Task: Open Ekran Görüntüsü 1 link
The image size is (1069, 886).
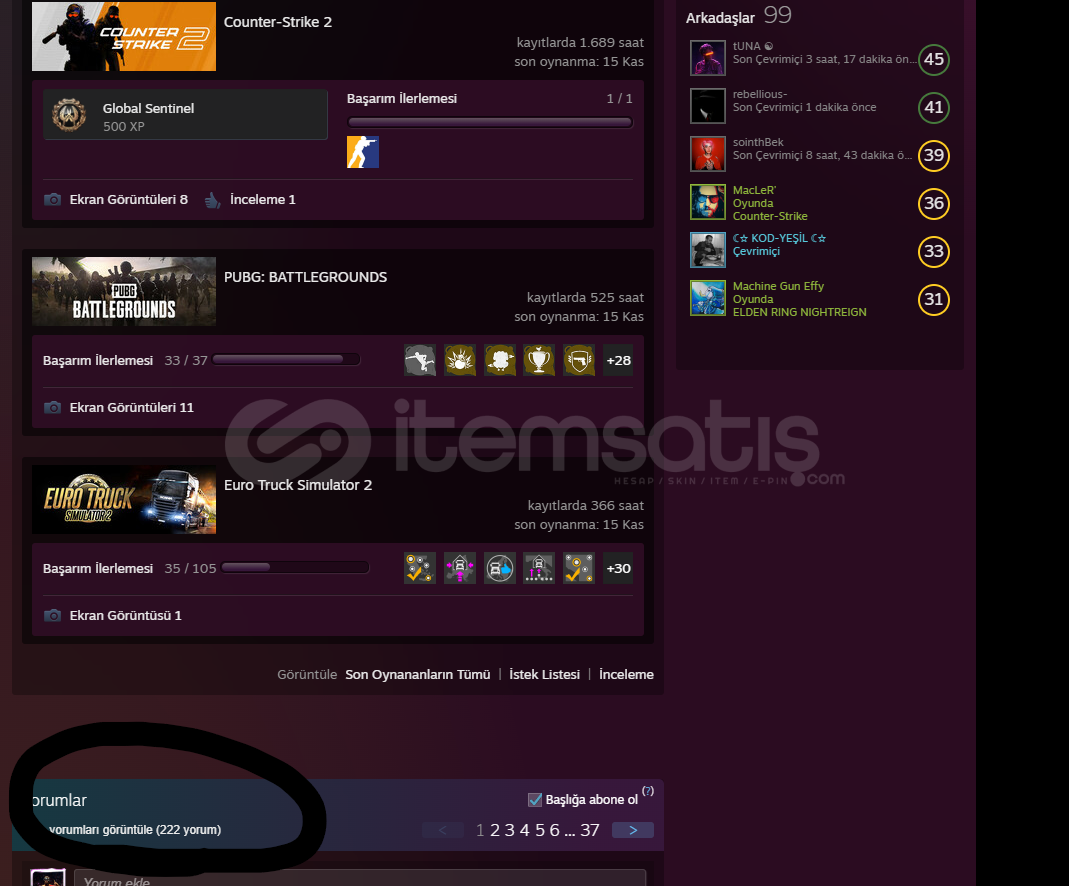Action: coord(125,615)
